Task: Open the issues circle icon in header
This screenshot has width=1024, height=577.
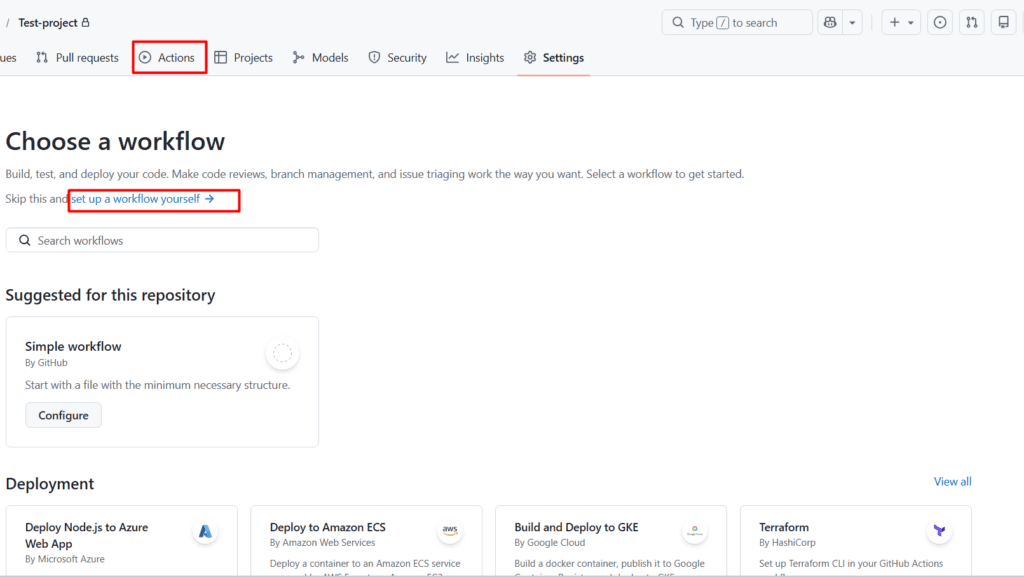Action: [x=940, y=22]
